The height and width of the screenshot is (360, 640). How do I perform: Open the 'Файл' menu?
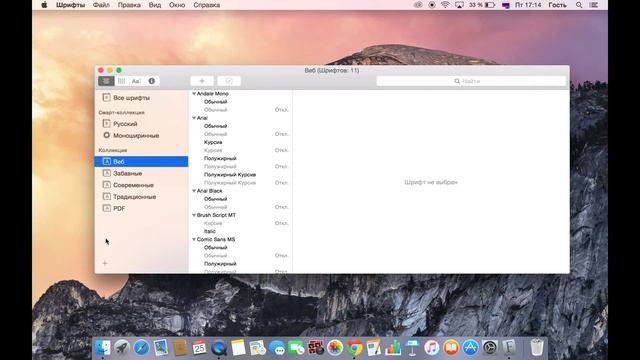tap(101, 5)
